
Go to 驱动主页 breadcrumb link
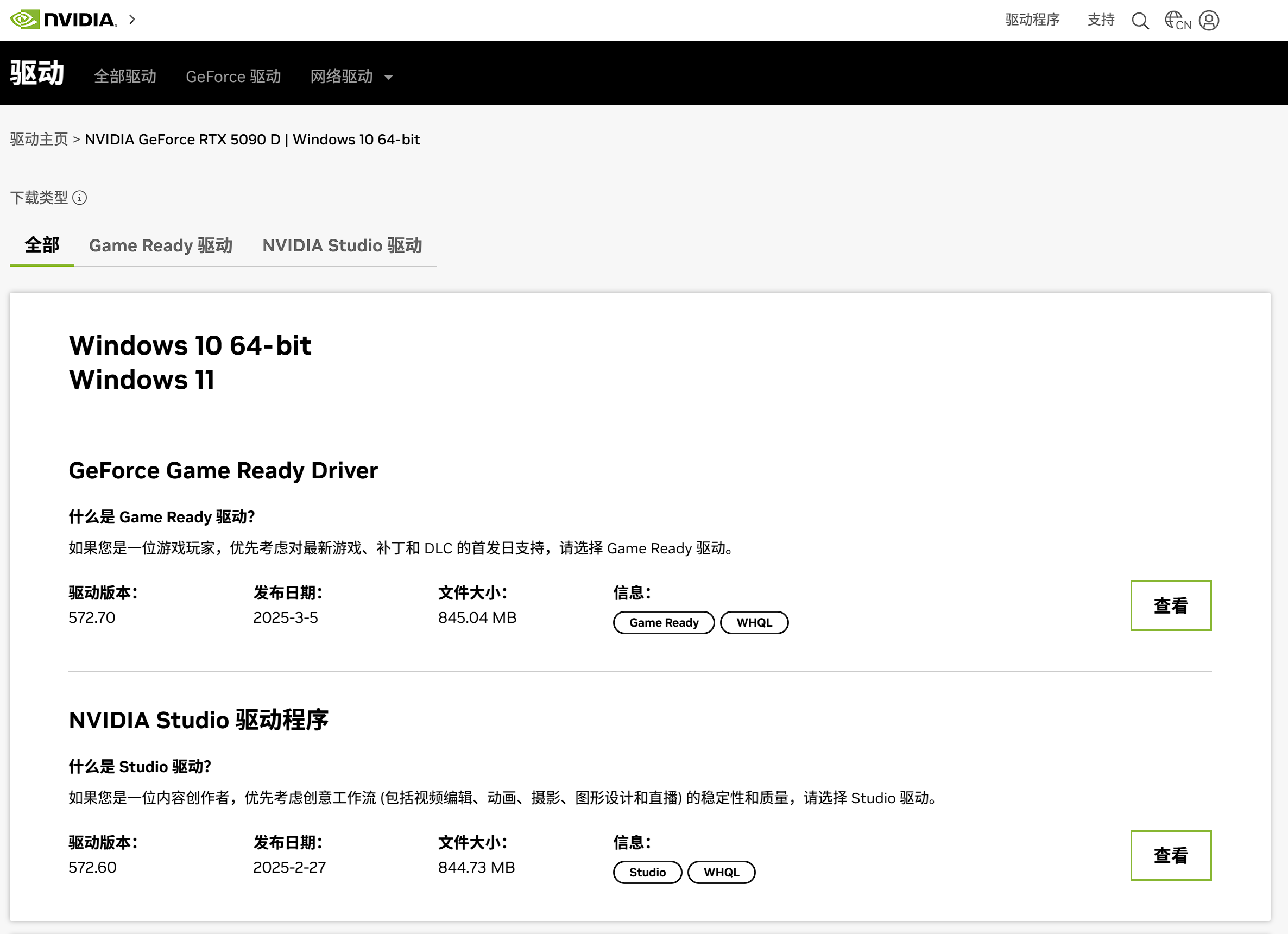39,140
